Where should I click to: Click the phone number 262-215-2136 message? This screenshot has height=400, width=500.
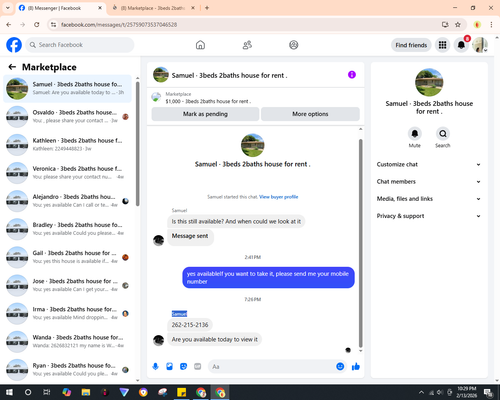click(x=190, y=325)
